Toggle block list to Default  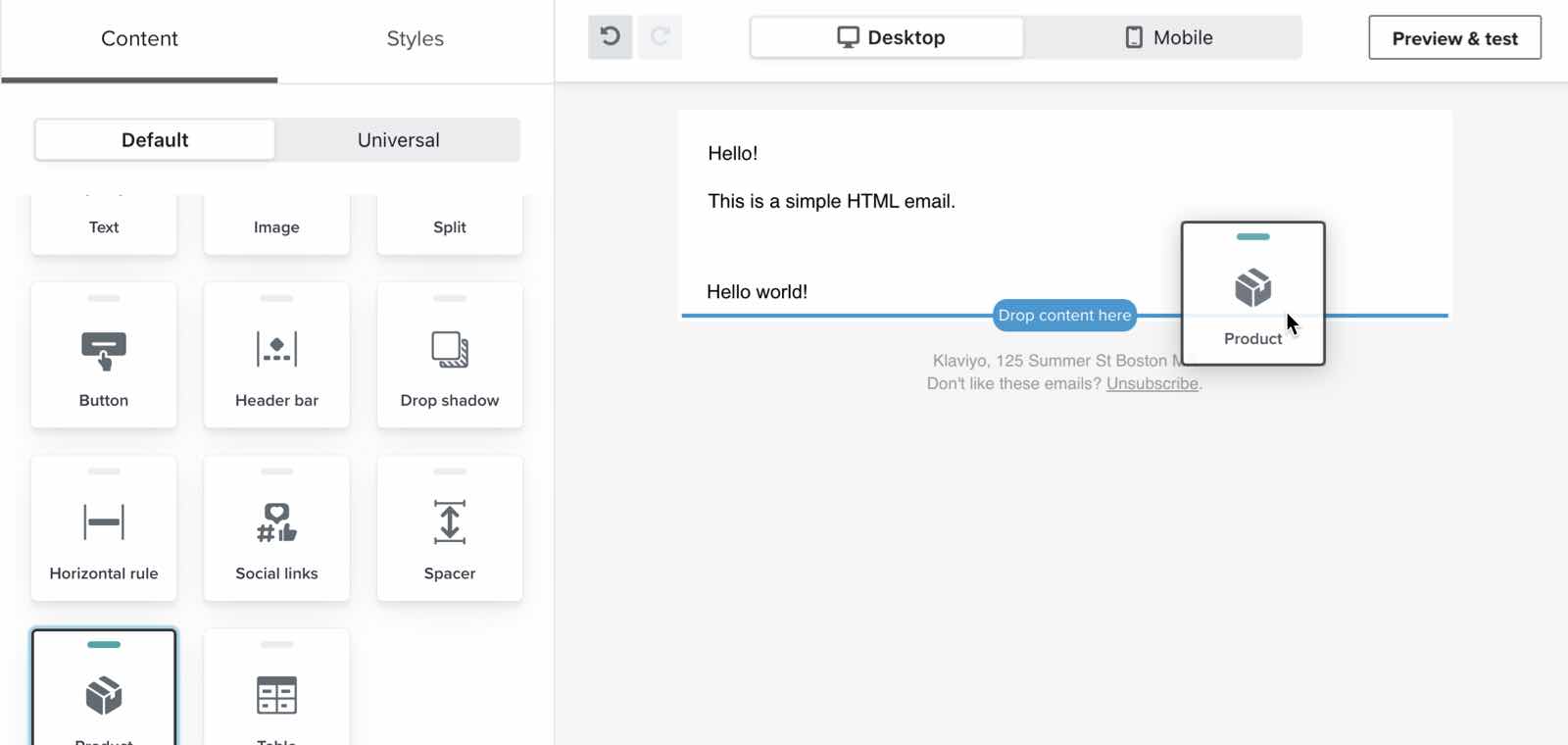[x=155, y=140]
